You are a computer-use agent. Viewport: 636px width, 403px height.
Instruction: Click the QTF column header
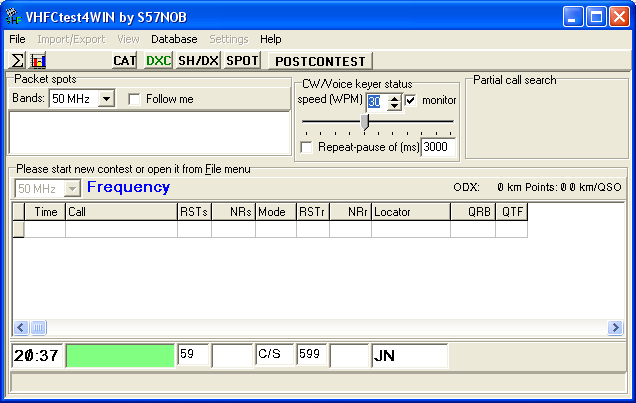click(x=511, y=212)
